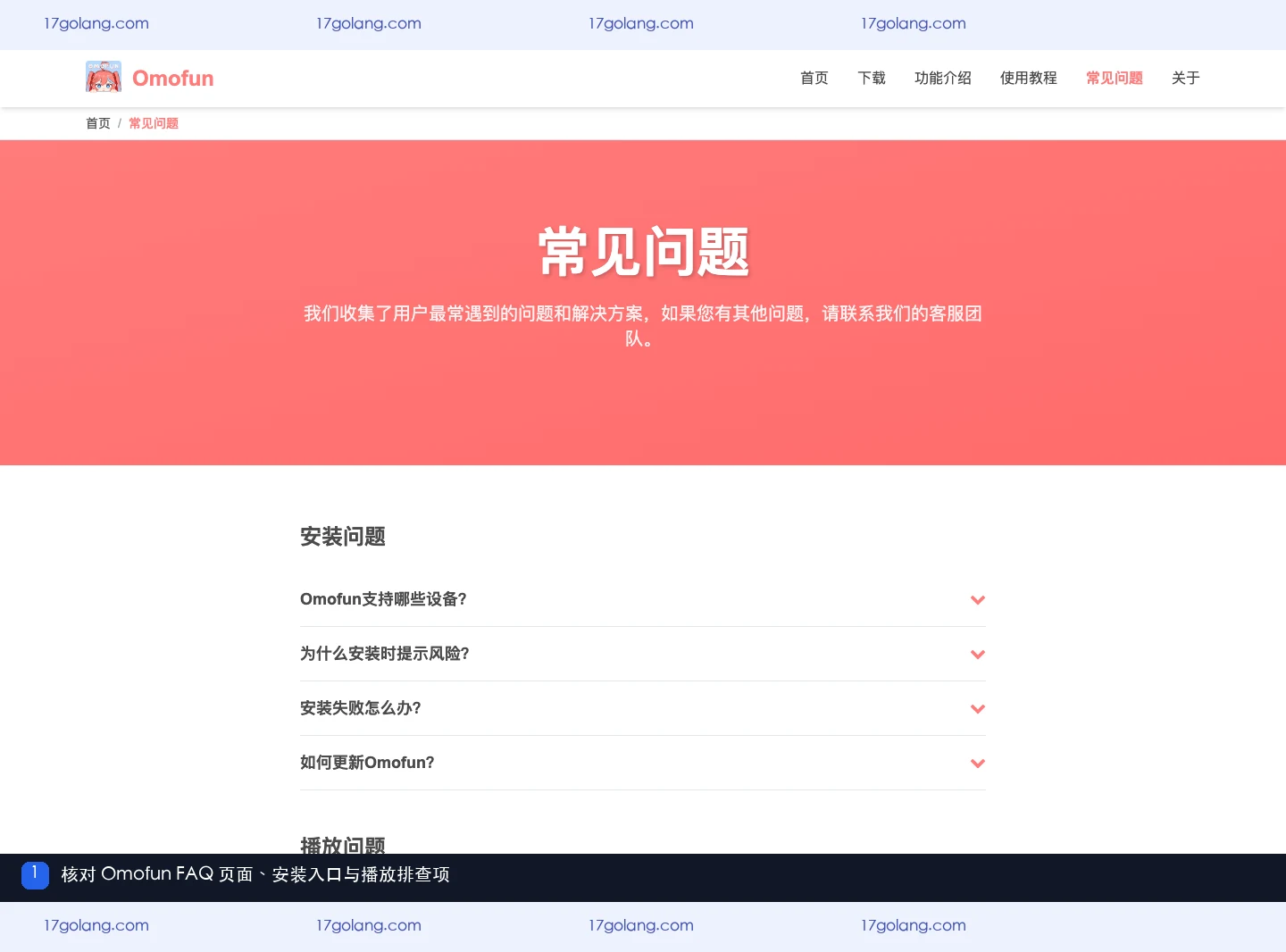Image resolution: width=1286 pixels, height=952 pixels.
Task: Open the 功能介绍 navigation item
Action: tap(943, 79)
